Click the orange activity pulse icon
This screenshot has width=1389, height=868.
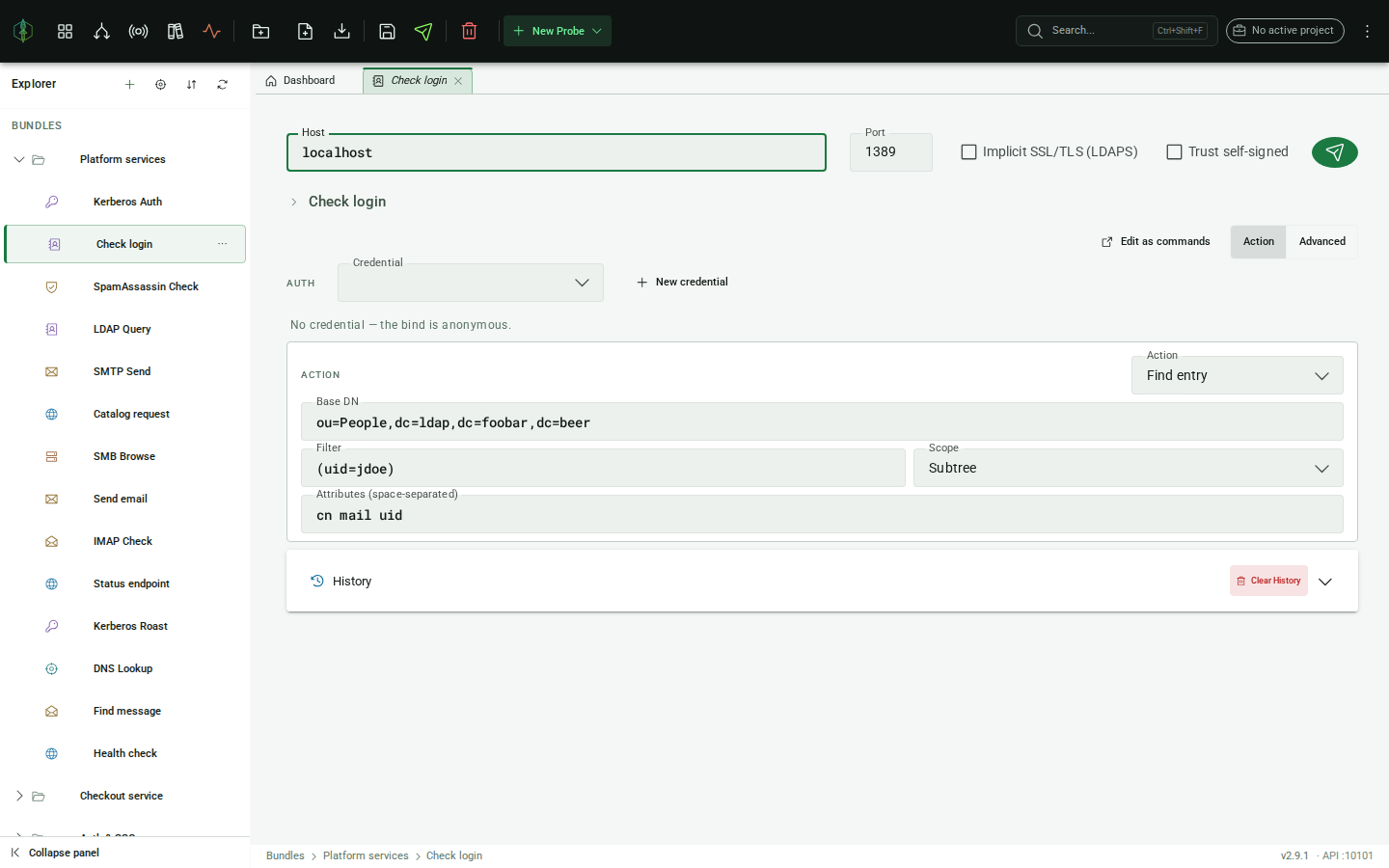click(211, 31)
